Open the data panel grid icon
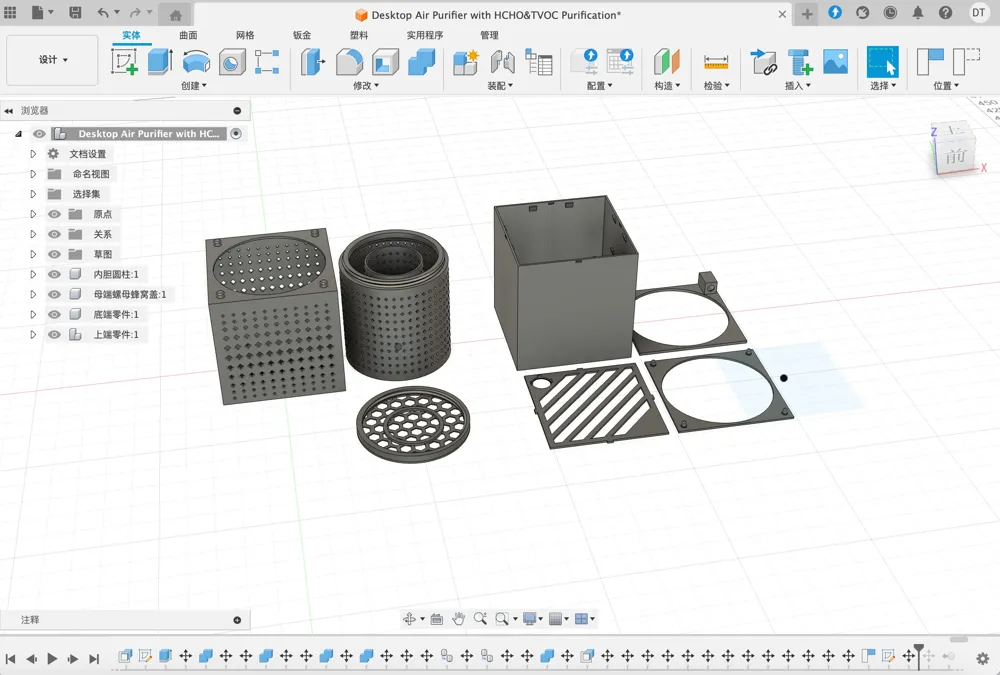The width and height of the screenshot is (1000, 675). pyautogui.click(x=10, y=12)
